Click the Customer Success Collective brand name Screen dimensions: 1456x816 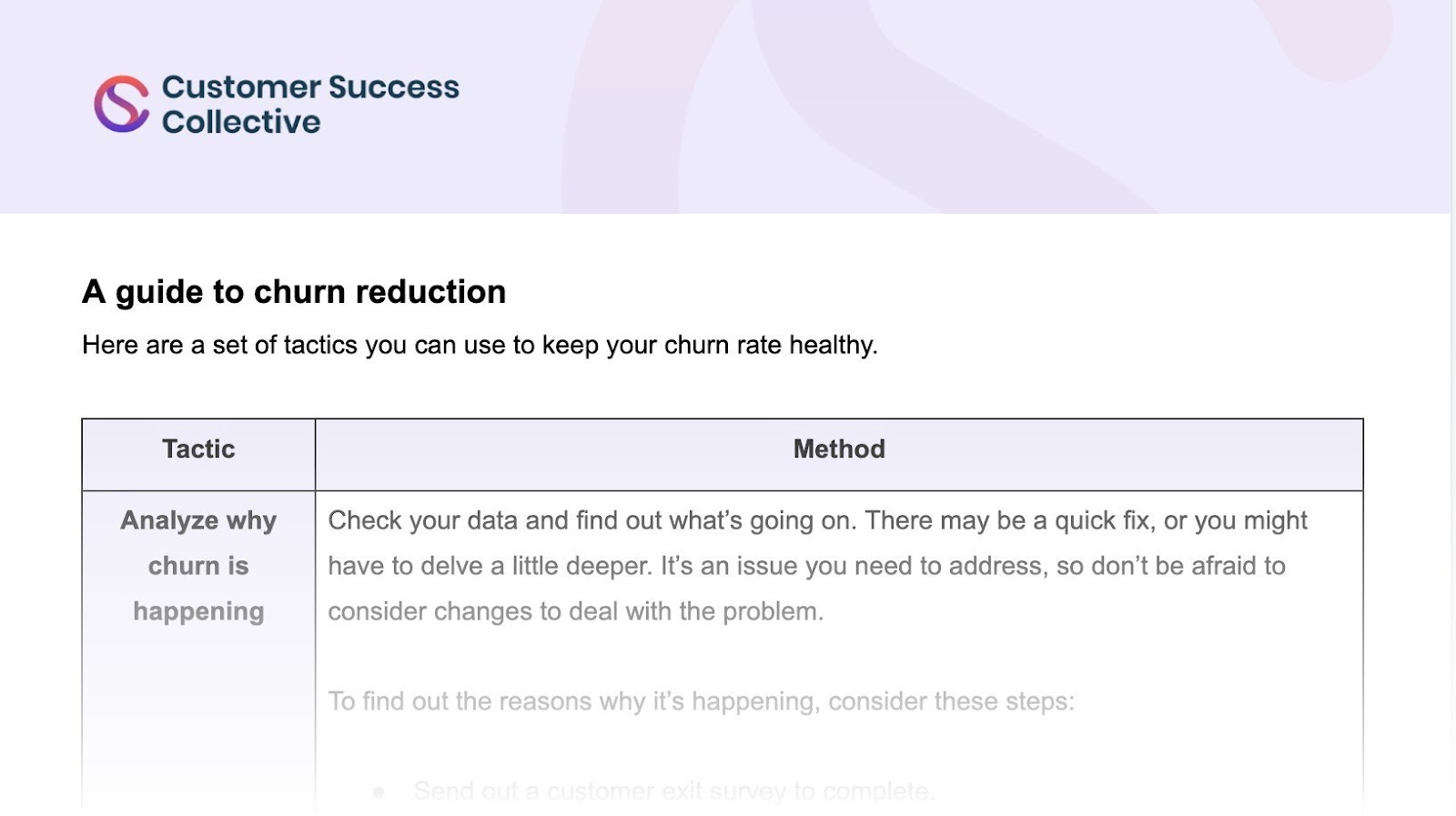tap(310, 104)
